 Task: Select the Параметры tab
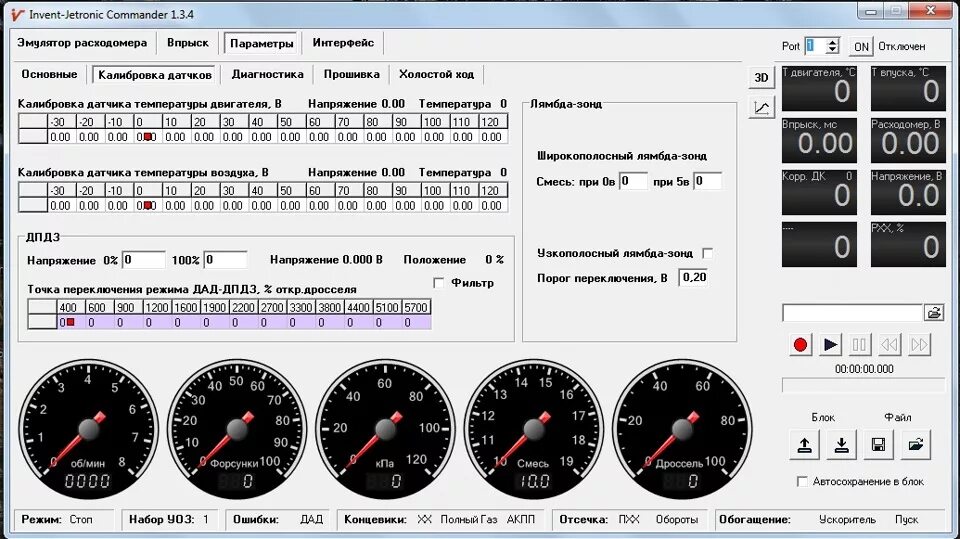point(261,43)
